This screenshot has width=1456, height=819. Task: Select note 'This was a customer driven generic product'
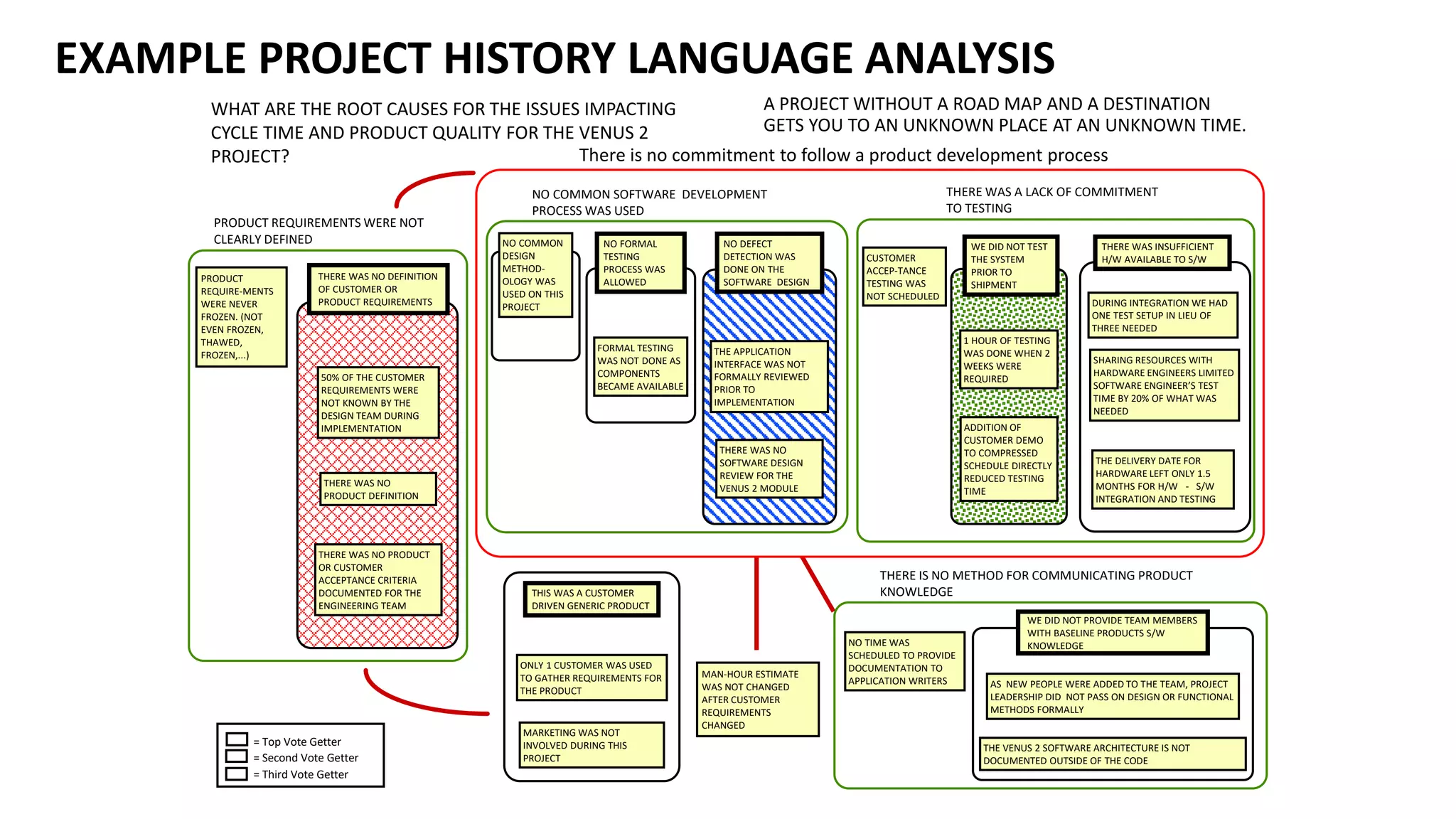click(591, 599)
